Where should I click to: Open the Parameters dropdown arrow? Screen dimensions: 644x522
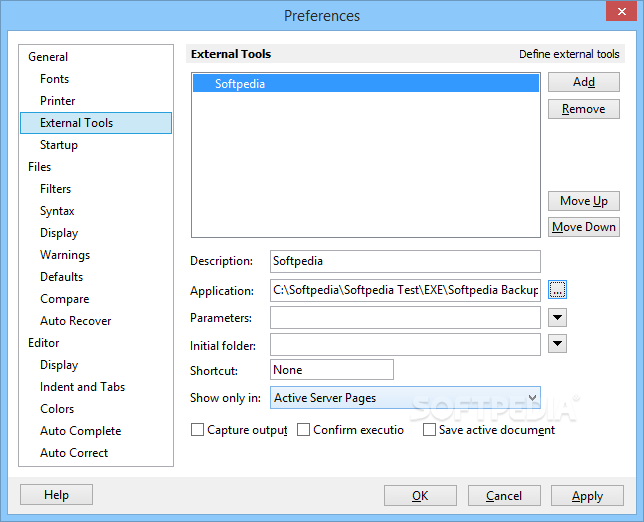[x=557, y=317]
